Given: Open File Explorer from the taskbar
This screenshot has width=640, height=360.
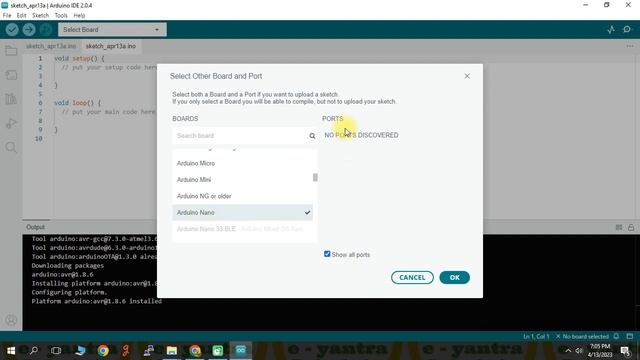Looking at the screenshot, I should point(172,351).
